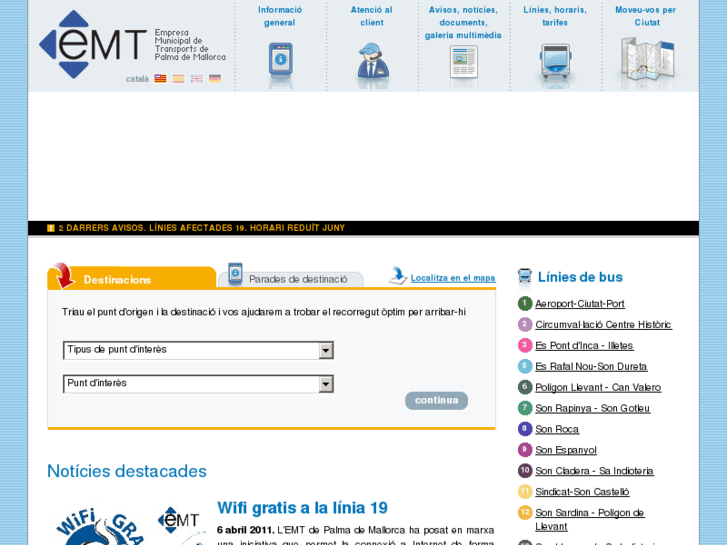Open Línies, horaris, tarifes menu
Screen dimensions: 727x545
click(x=555, y=16)
